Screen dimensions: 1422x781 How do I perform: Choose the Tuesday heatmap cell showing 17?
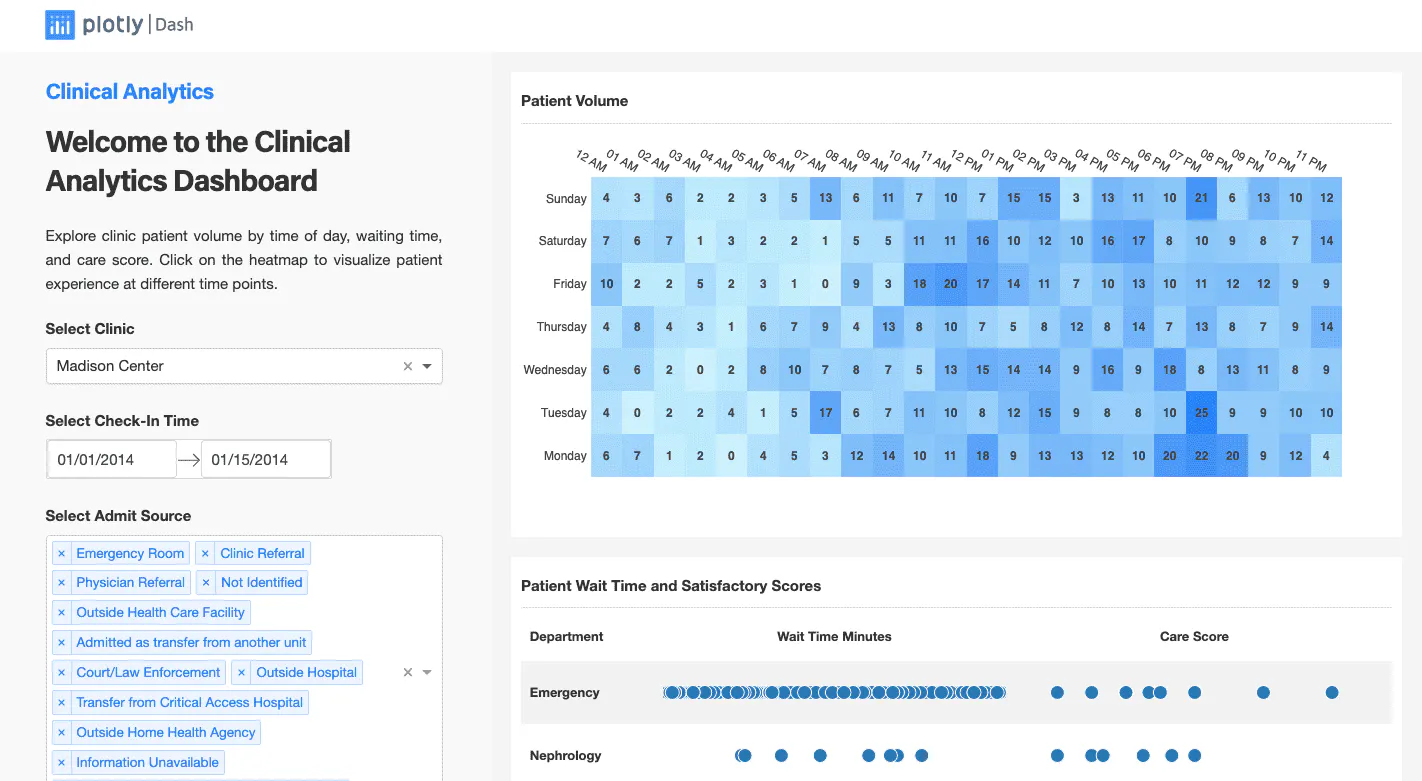(x=825, y=413)
